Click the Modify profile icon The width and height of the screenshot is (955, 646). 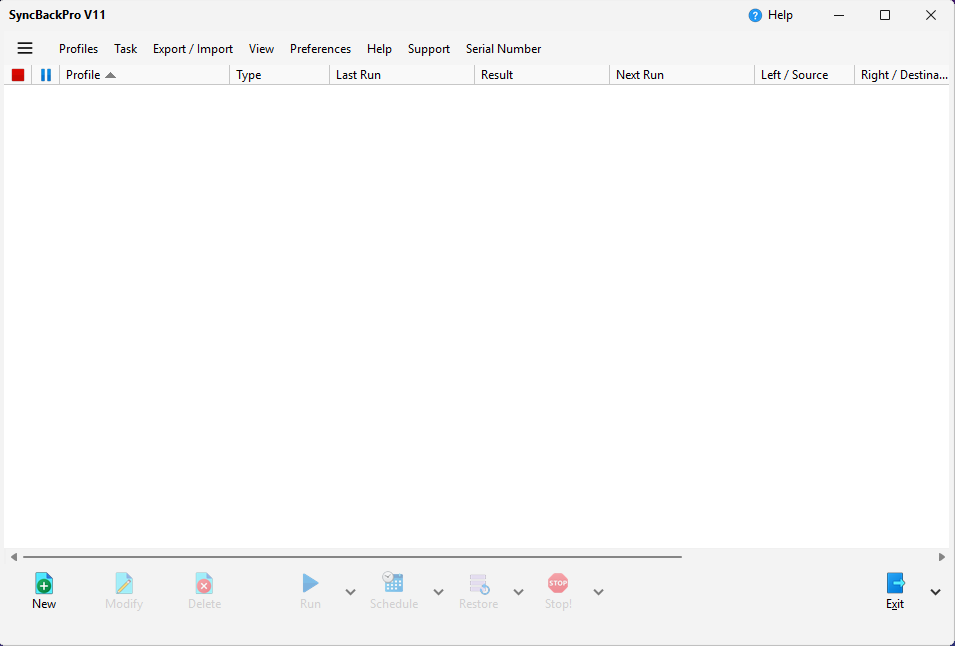tap(124, 583)
